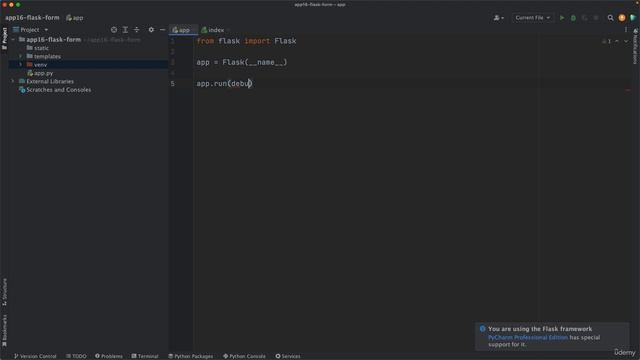Toggle the Bookmarks sidebar stripe button

pyautogui.click(x=4, y=330)
